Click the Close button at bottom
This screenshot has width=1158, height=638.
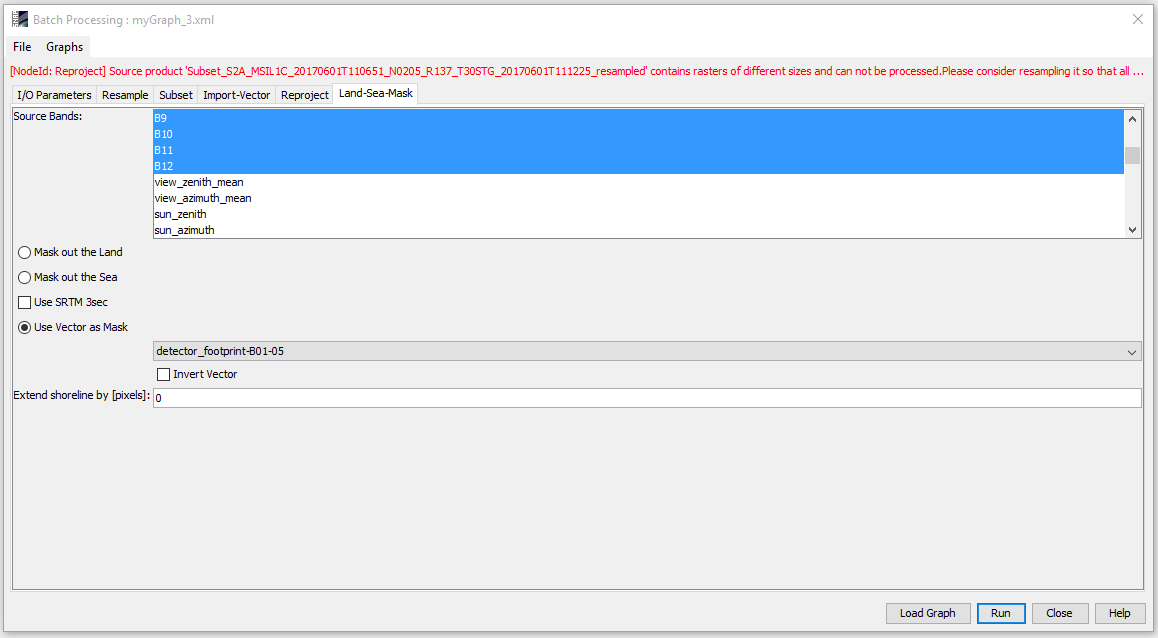[1059, 613]
